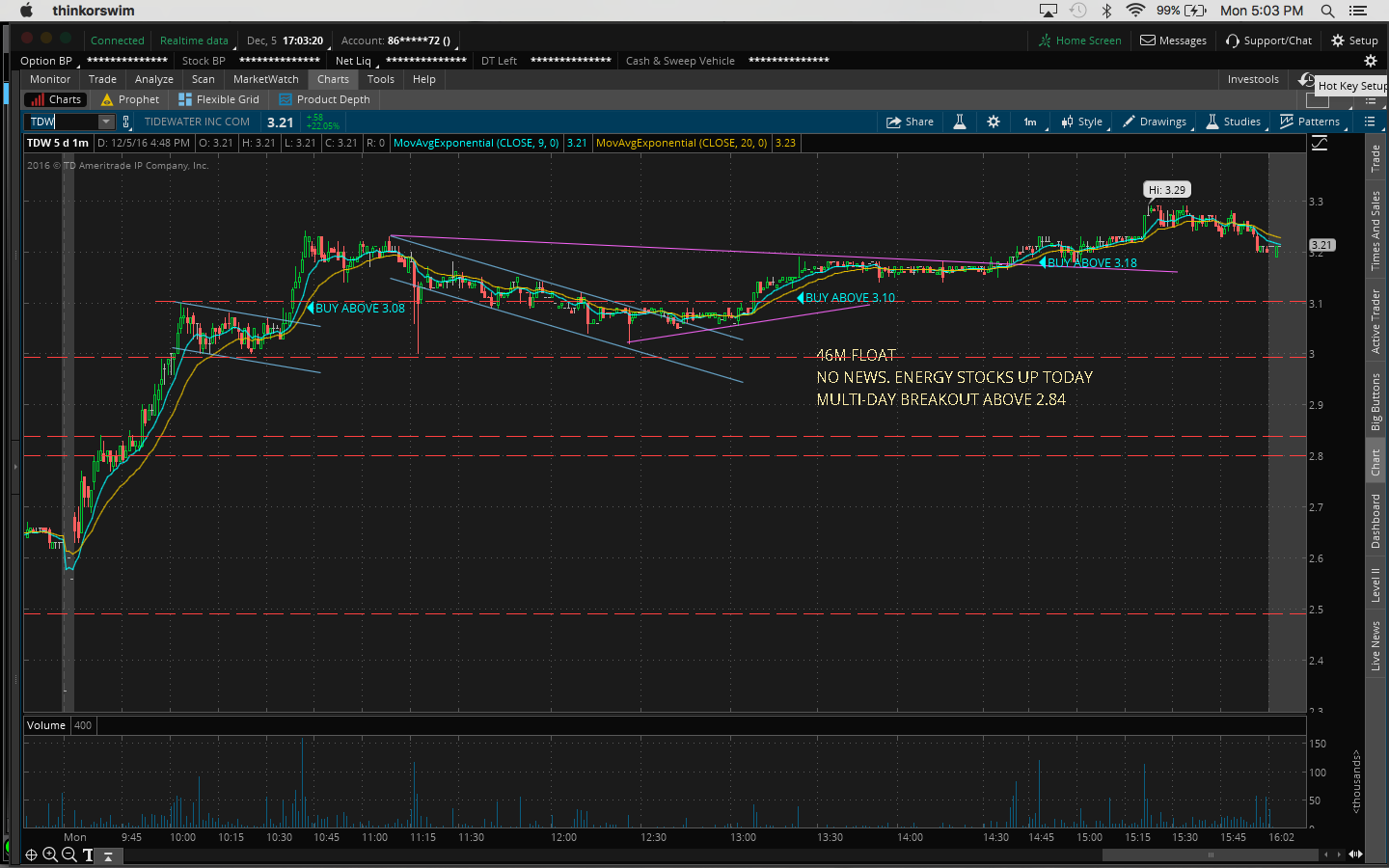This screenshot has height=868, width=1389.
Task: Open macOS Spotlight search icon
Action: coord(1327,11)
